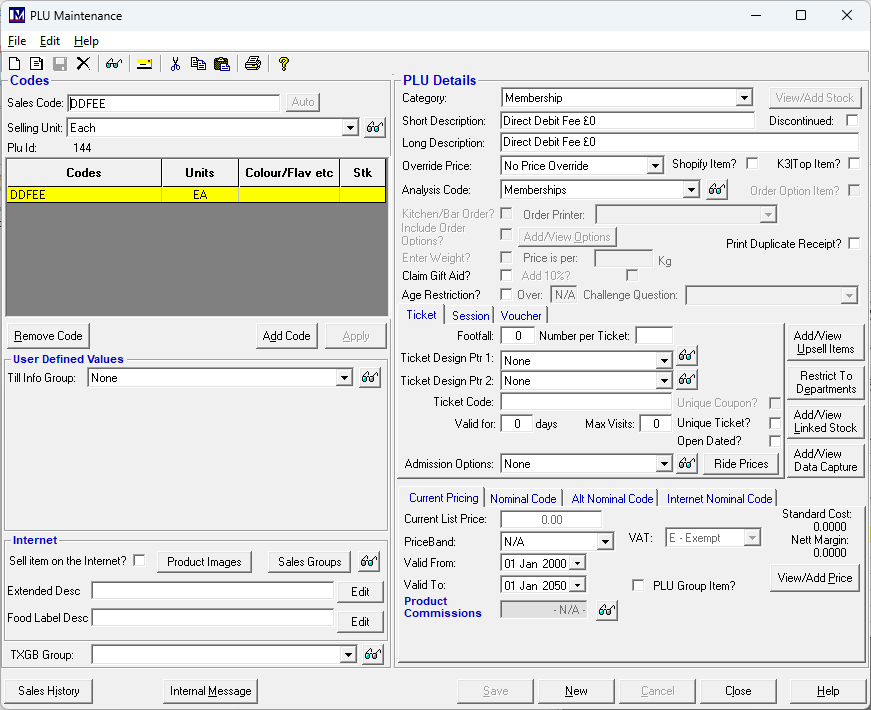Switch to the Session tab
The height and width of the screenshot is (710, 871).
(x=470, y=315)
